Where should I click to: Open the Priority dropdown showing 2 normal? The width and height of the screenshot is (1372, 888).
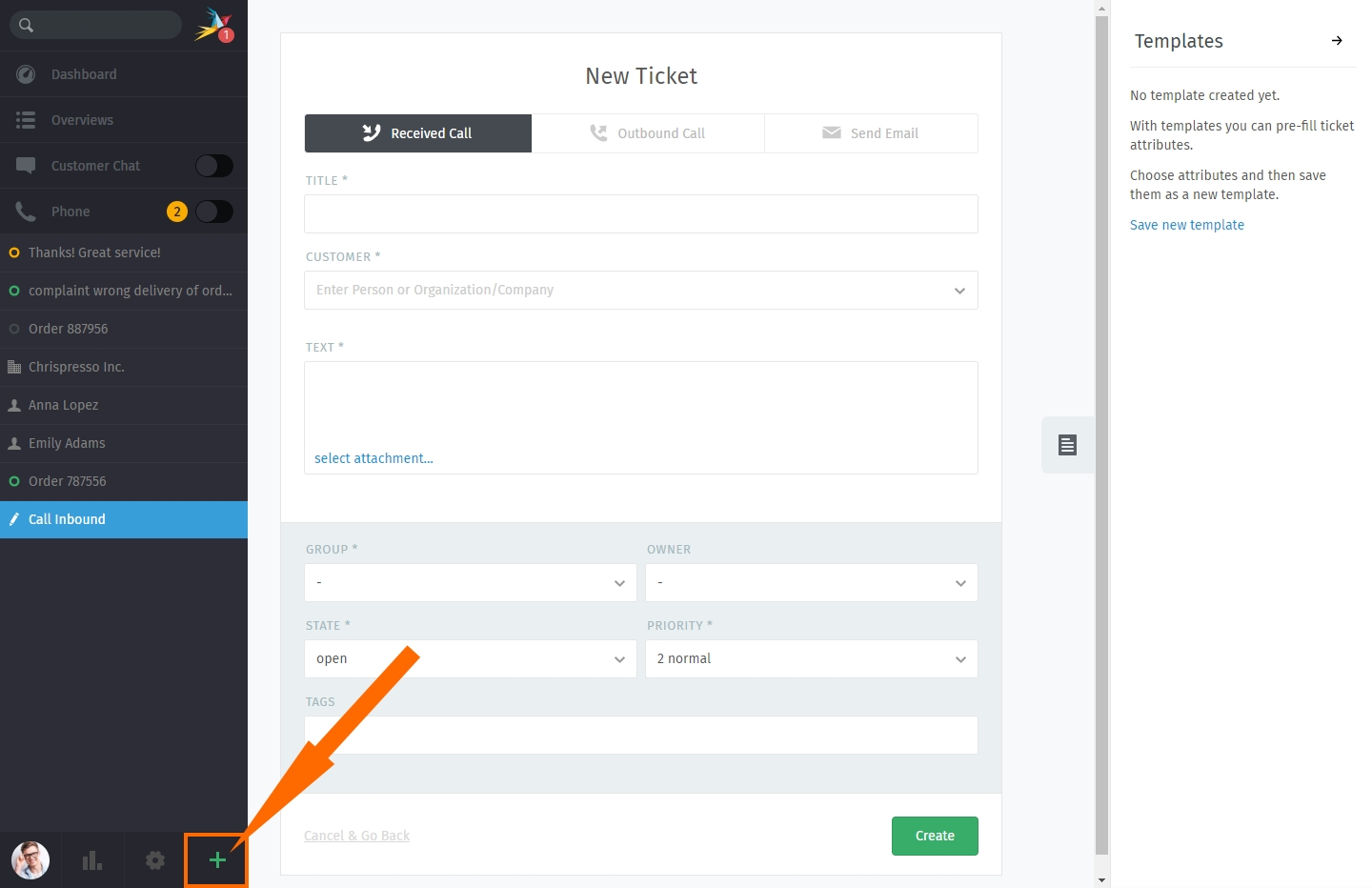click(x=812, y=658)
